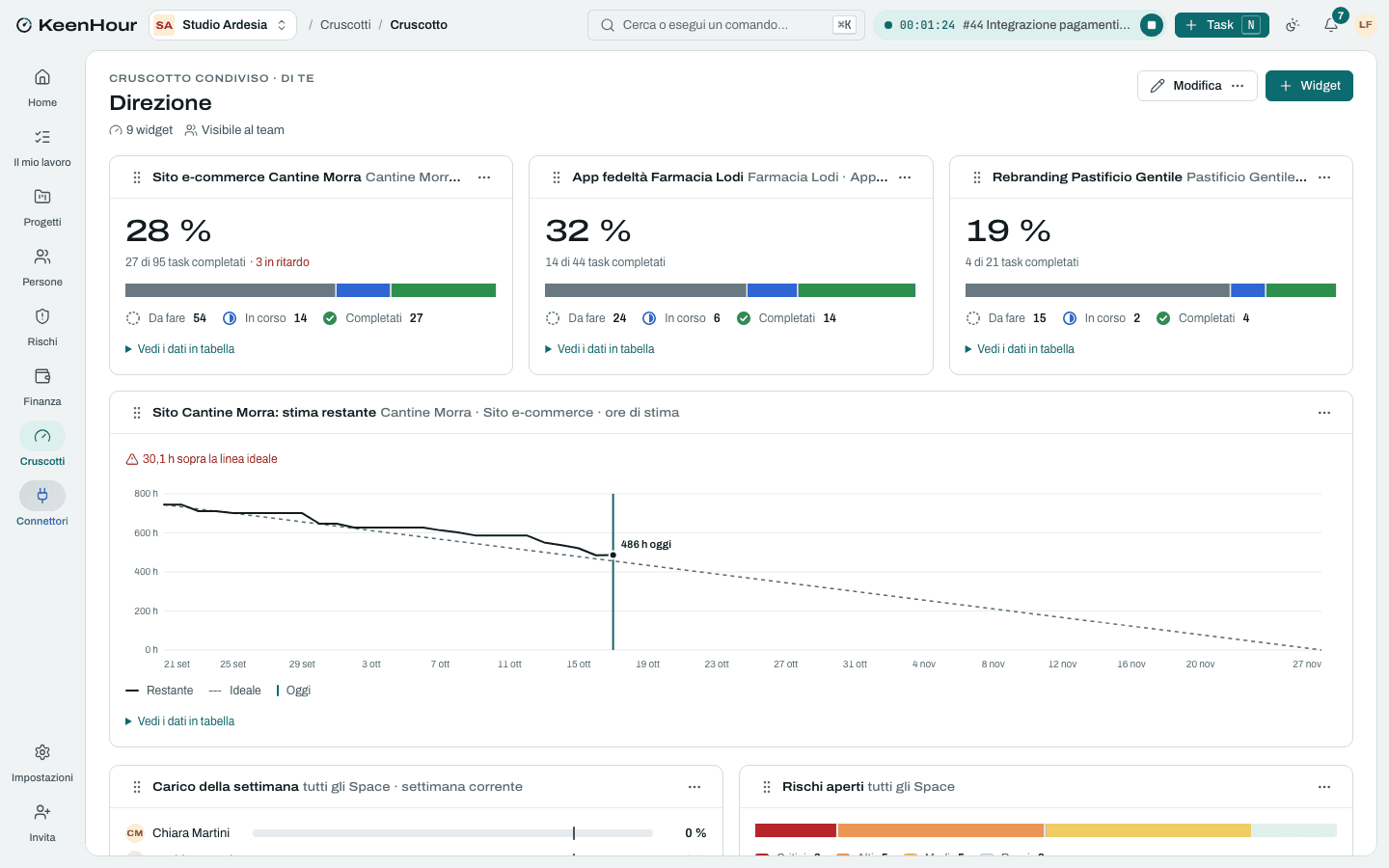Click the search command field
Image resolution: width=1389 pixels, height=868 pixels.
(726, 25)
